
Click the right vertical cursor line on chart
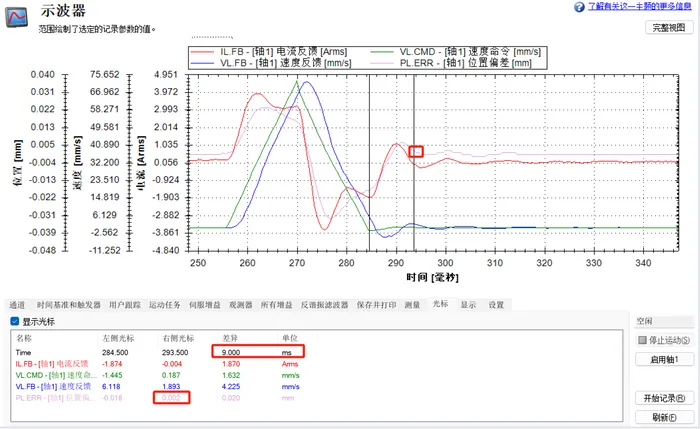coord(414,200)
